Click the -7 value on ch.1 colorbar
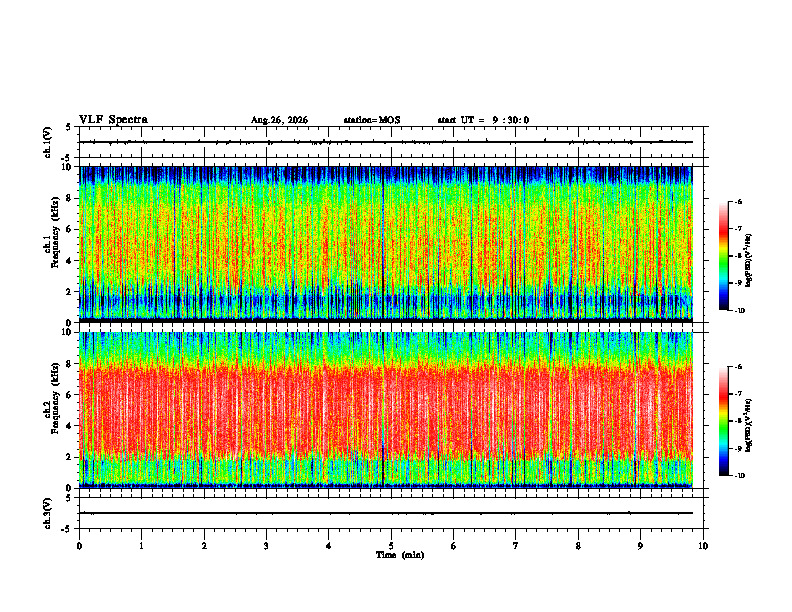Viewport: 792px width, 612px height. [740, 229]
